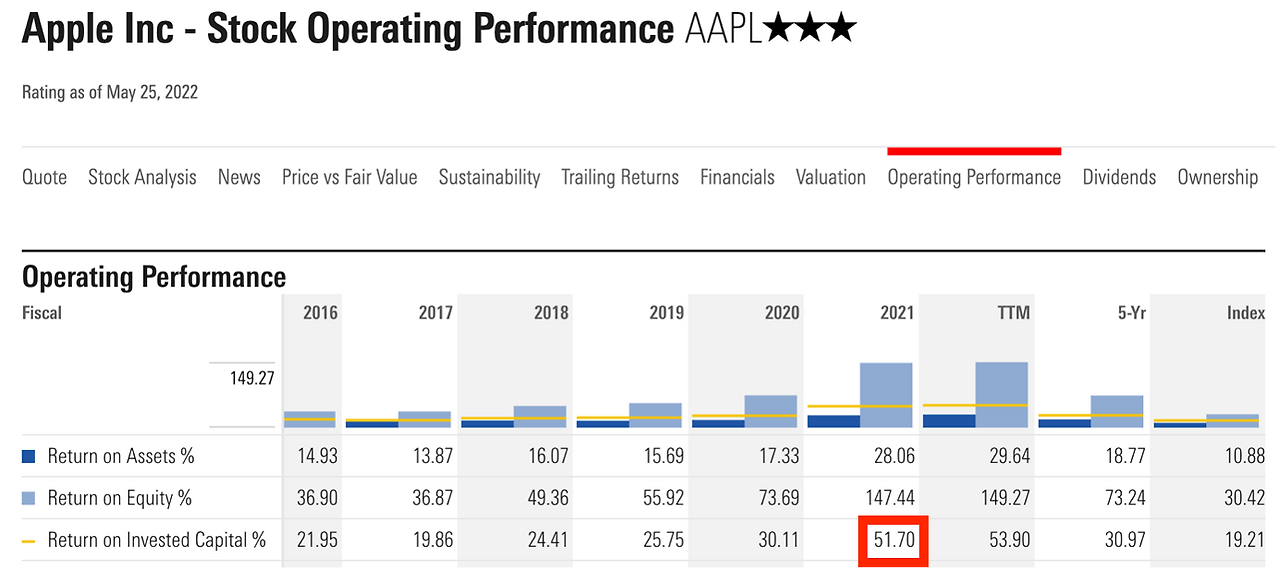This screenshot has height=570, width=1280.
Task: Select the Financials tab
Action: coord(737,177)
